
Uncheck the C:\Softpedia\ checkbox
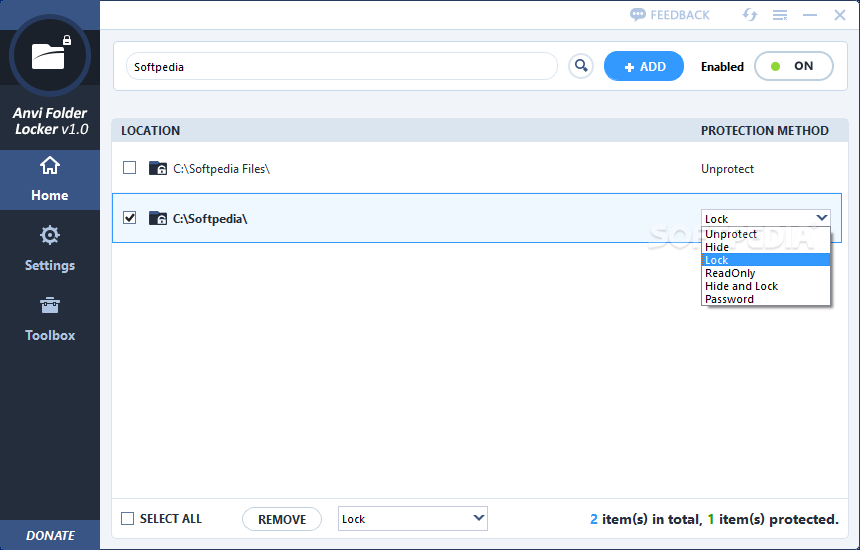click(129, 218)
